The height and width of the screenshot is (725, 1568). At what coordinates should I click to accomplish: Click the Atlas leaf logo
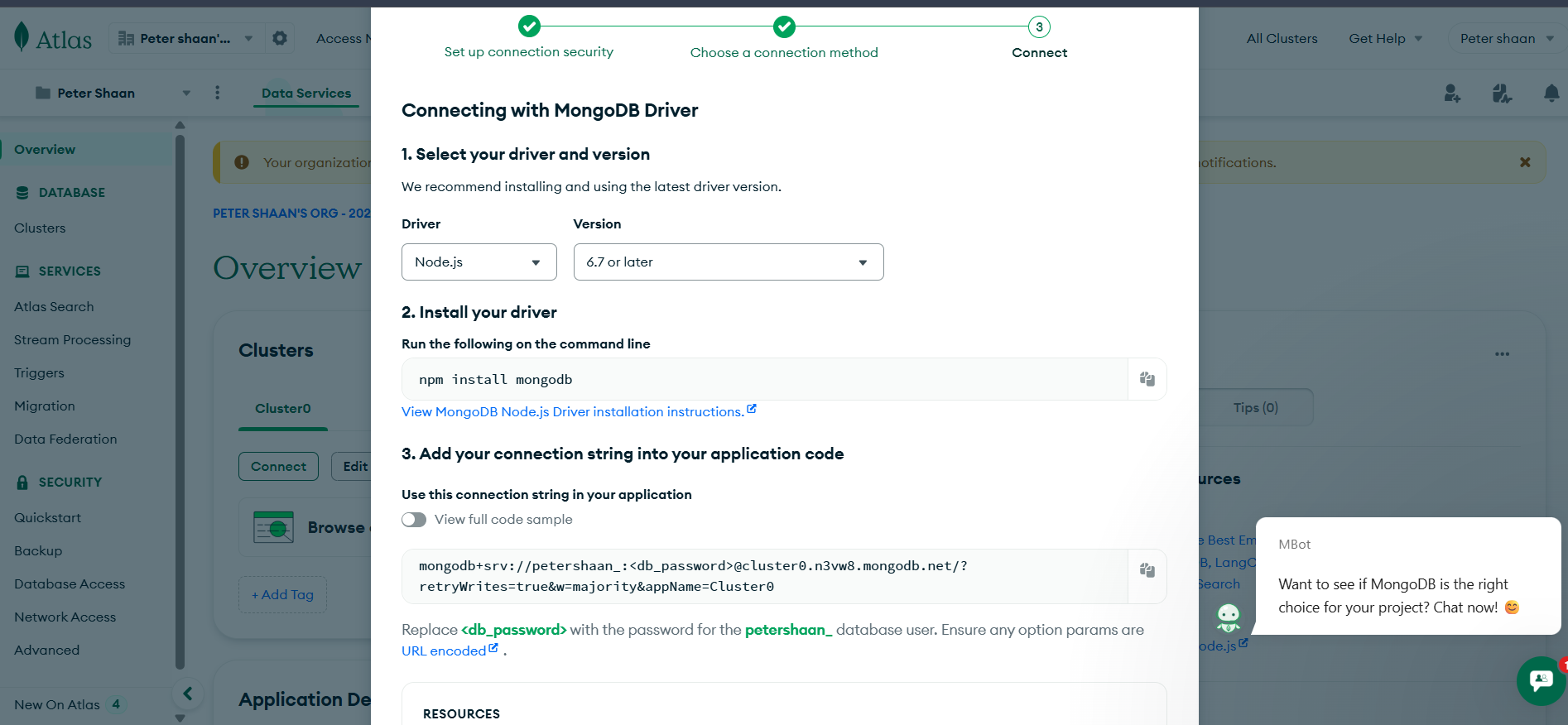coord(22,37)
